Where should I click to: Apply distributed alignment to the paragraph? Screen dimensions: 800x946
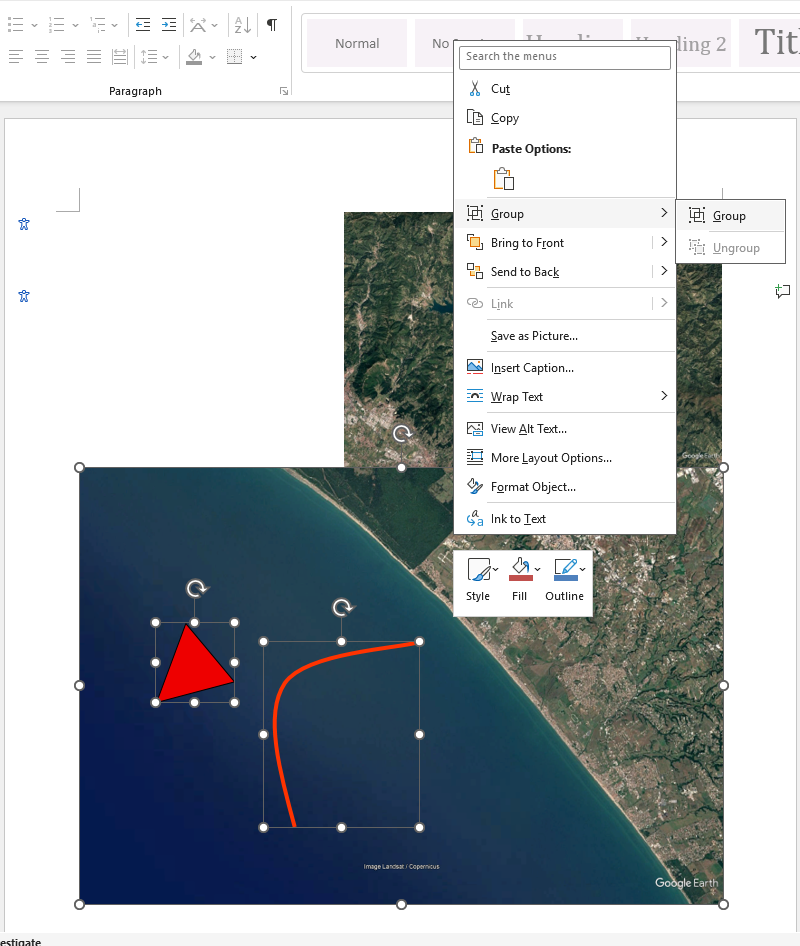pyautogui.click(x=120, y=57)
